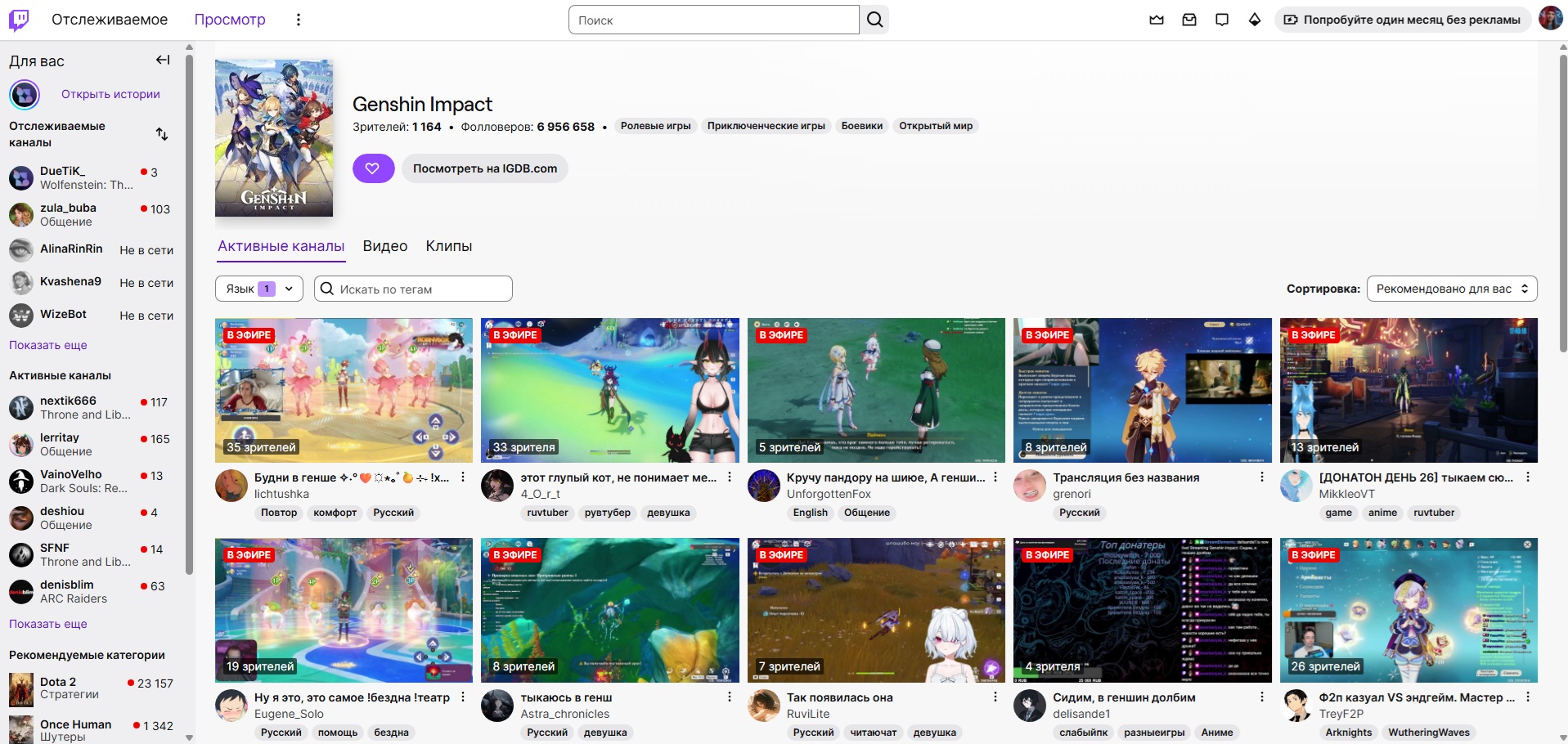This screenshot has width=1568, height=744.
Task: Focus the Искать по тегам field
Action: pos(413,289)
